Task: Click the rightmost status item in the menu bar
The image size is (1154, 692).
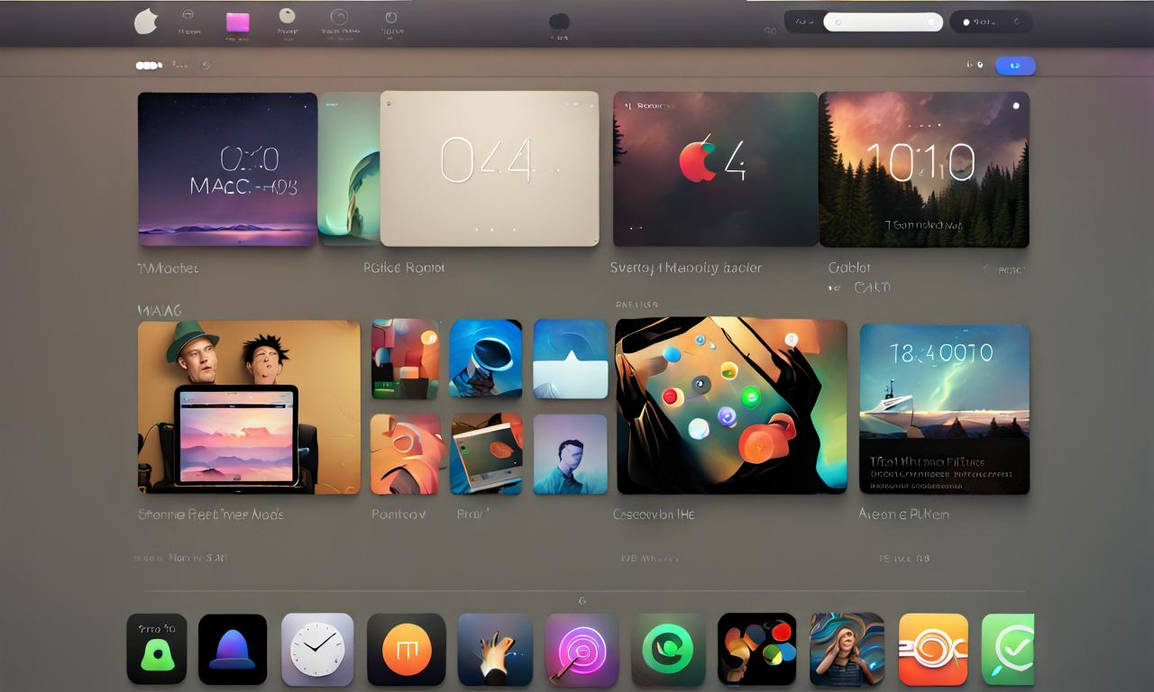Action: click(1018, 21)
